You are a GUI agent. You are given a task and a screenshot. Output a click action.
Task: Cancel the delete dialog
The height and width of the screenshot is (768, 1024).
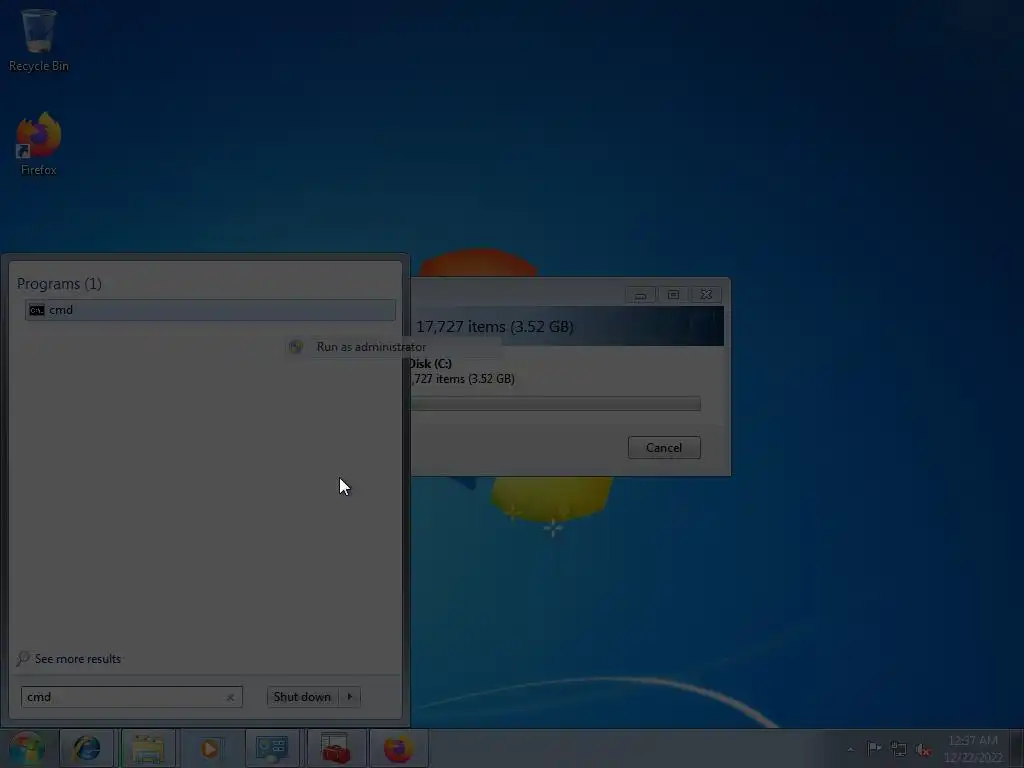[x=664, y=447]
